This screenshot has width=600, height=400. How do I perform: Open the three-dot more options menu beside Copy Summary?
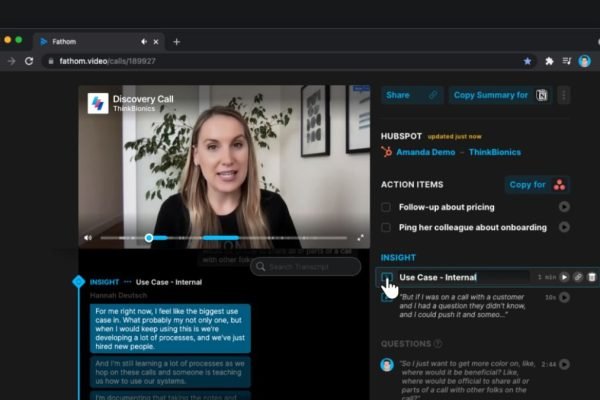coord(564,95)
